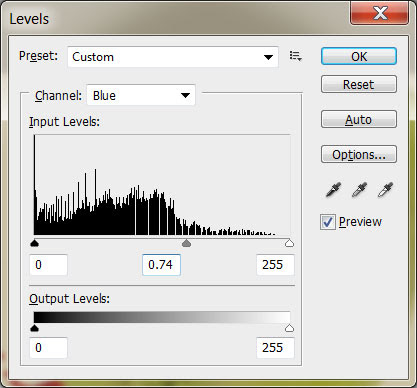Click the input white point slider
417x388 pixels.
pos(289,243)
